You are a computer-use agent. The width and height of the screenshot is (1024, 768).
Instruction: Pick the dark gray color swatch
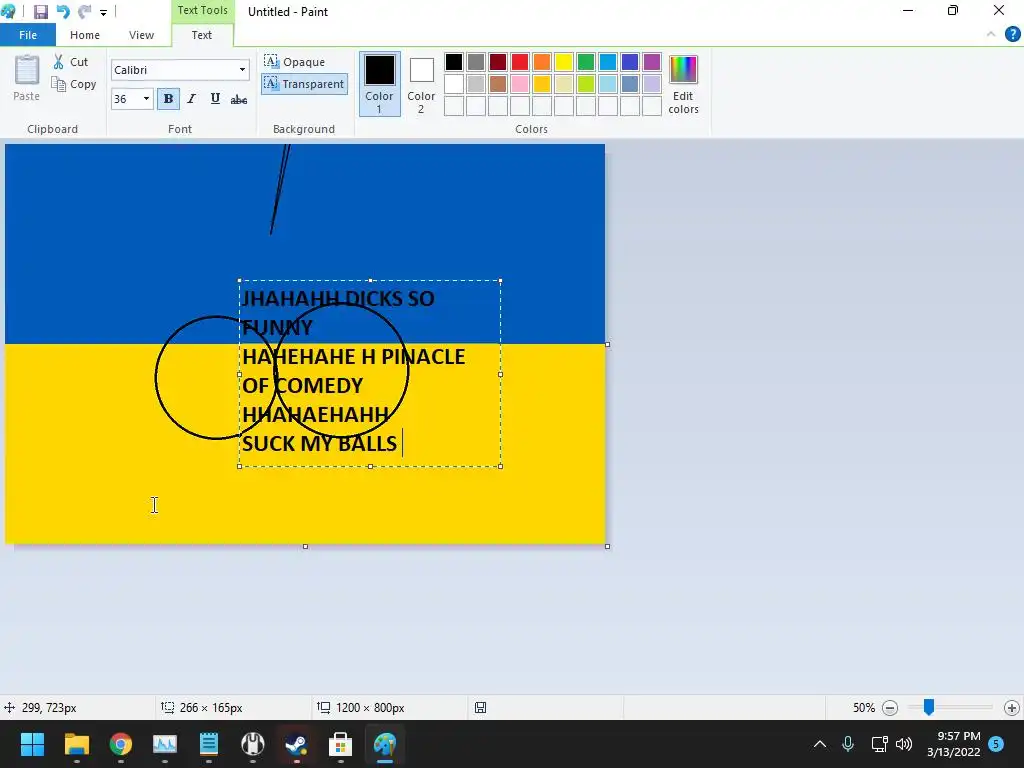(476, 62)
